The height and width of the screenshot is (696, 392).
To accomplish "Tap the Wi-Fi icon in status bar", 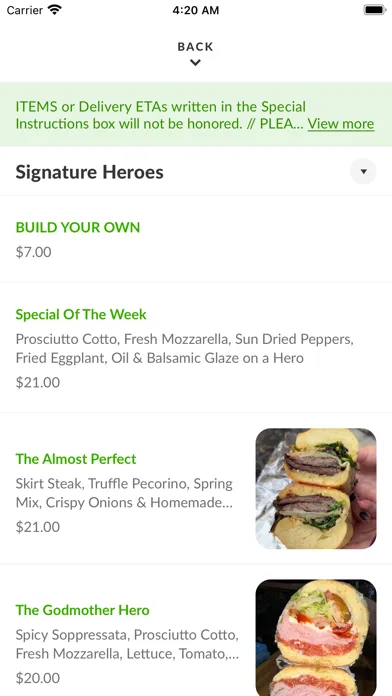I will click(x=55, y=10).
